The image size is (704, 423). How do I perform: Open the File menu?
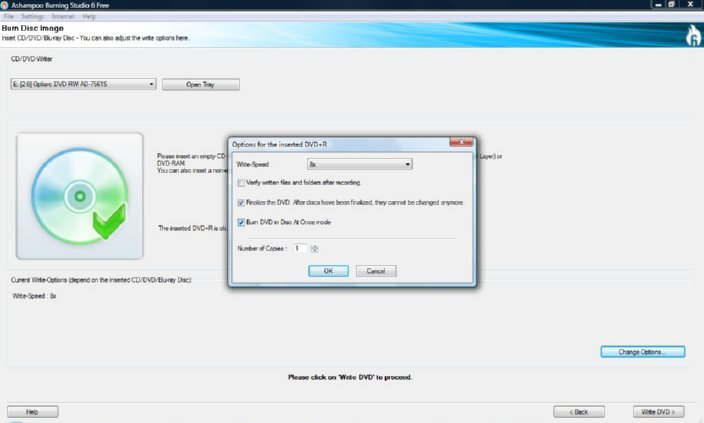click(9, 17)
